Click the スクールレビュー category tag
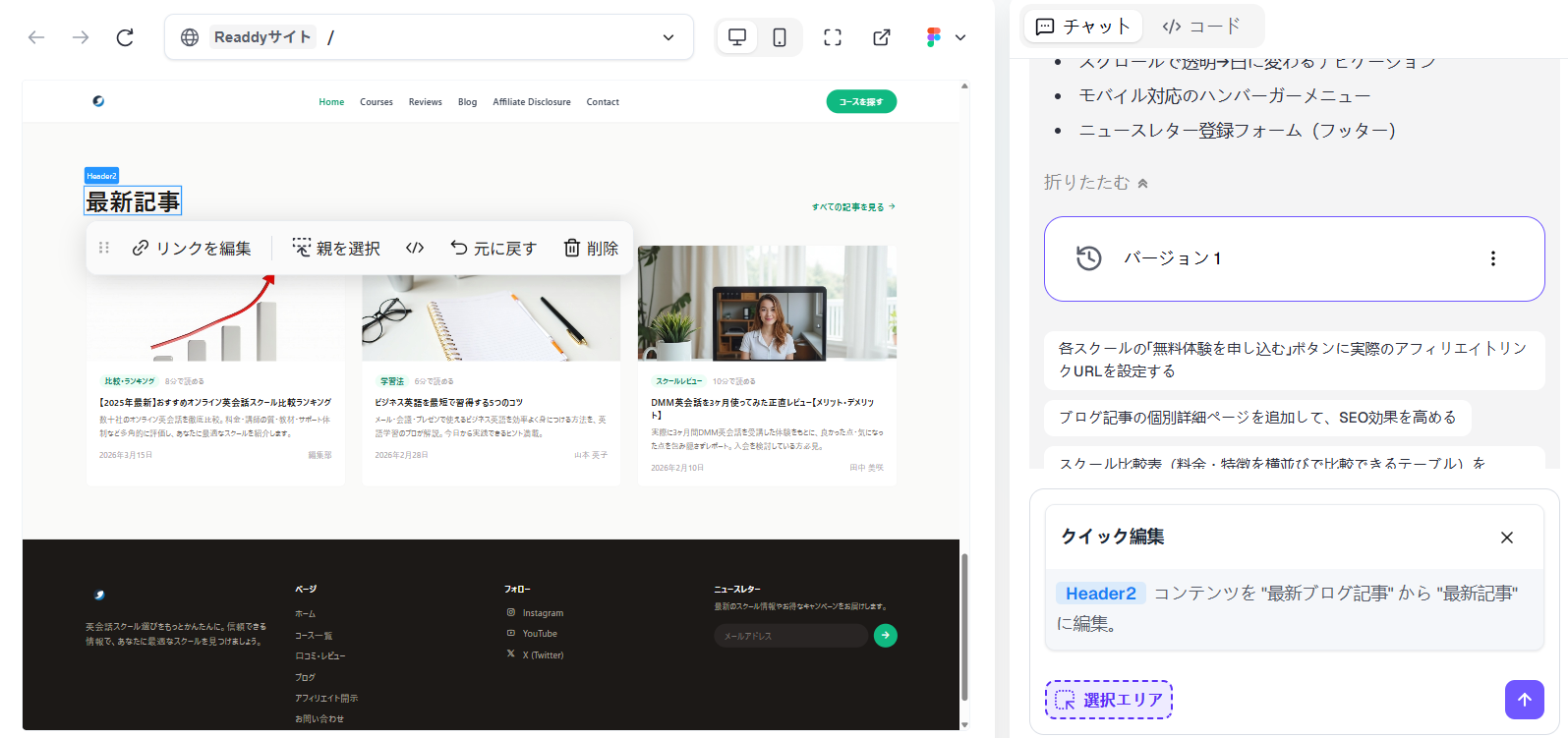 [678, 380]
